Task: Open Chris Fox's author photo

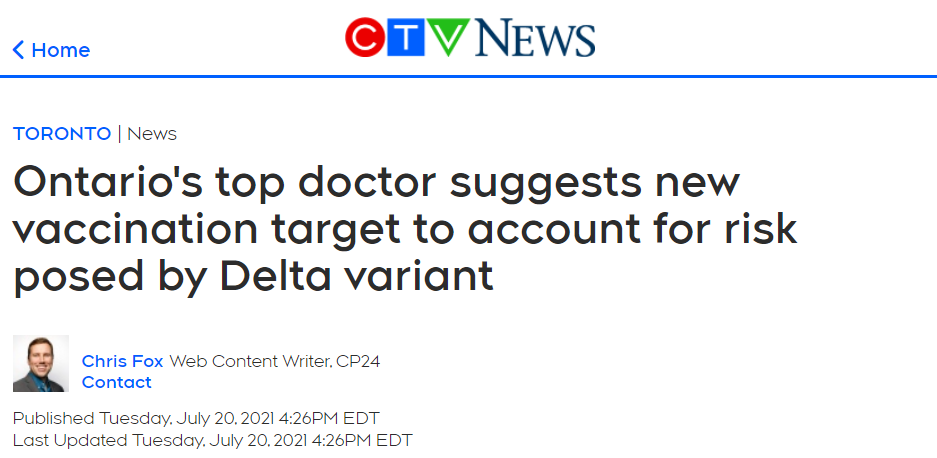Action: [x=41, y=364]
